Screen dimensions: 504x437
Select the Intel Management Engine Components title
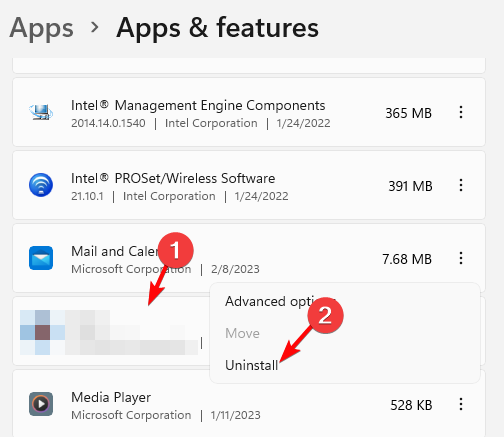pos(198,106)
